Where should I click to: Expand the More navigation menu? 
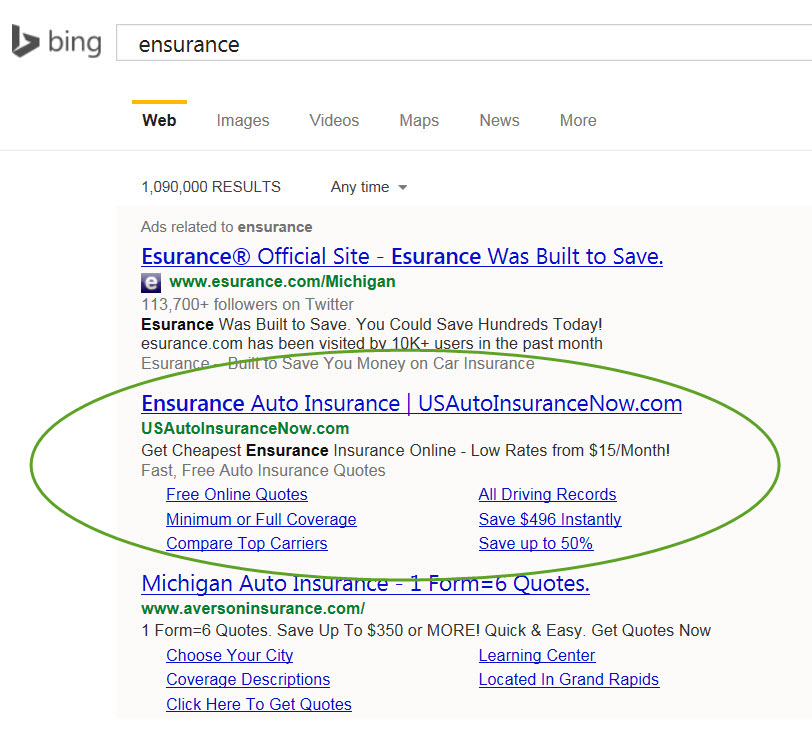tap(578, 120)
